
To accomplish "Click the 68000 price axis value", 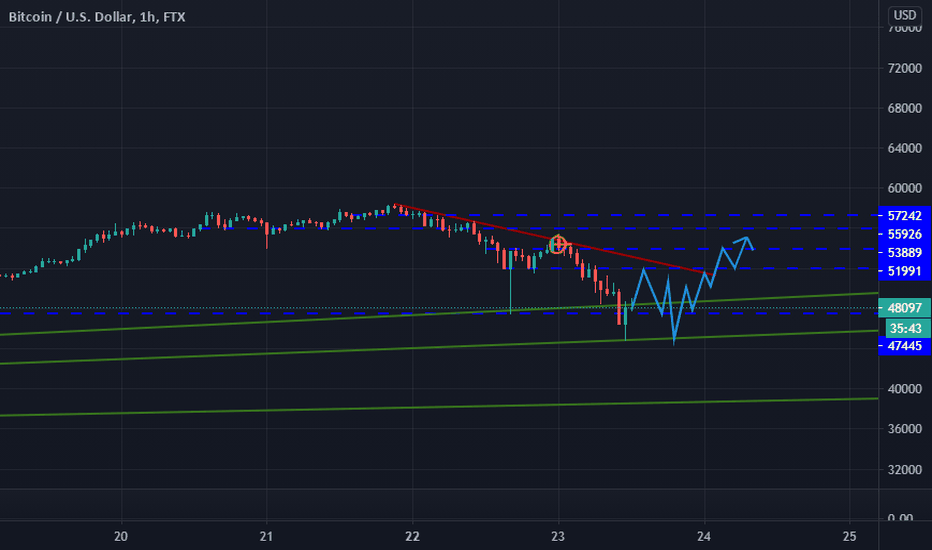I will (904, 108).
